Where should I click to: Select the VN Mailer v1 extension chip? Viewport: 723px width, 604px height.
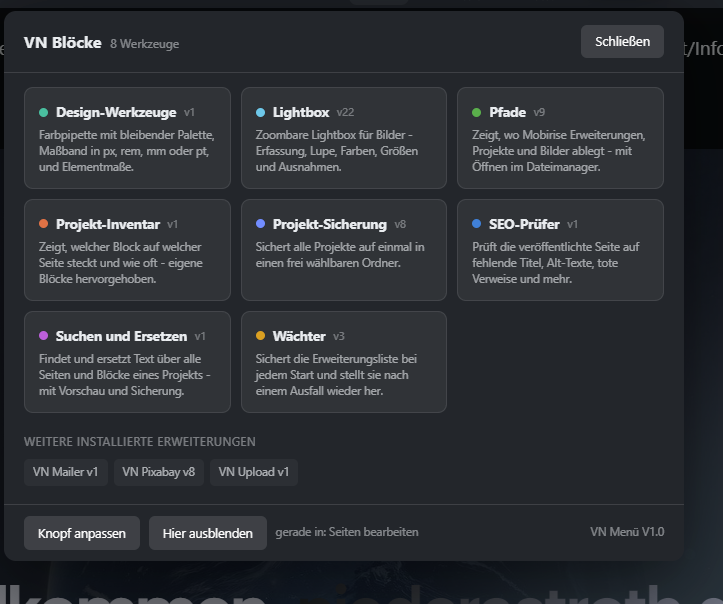65,472
